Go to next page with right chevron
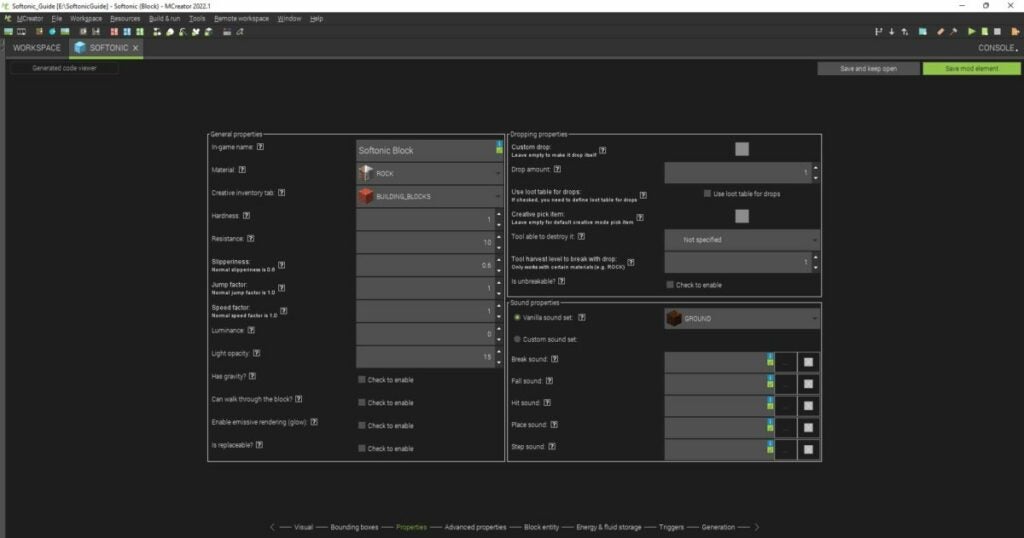 pyautogui.click(x=757, y=527)
